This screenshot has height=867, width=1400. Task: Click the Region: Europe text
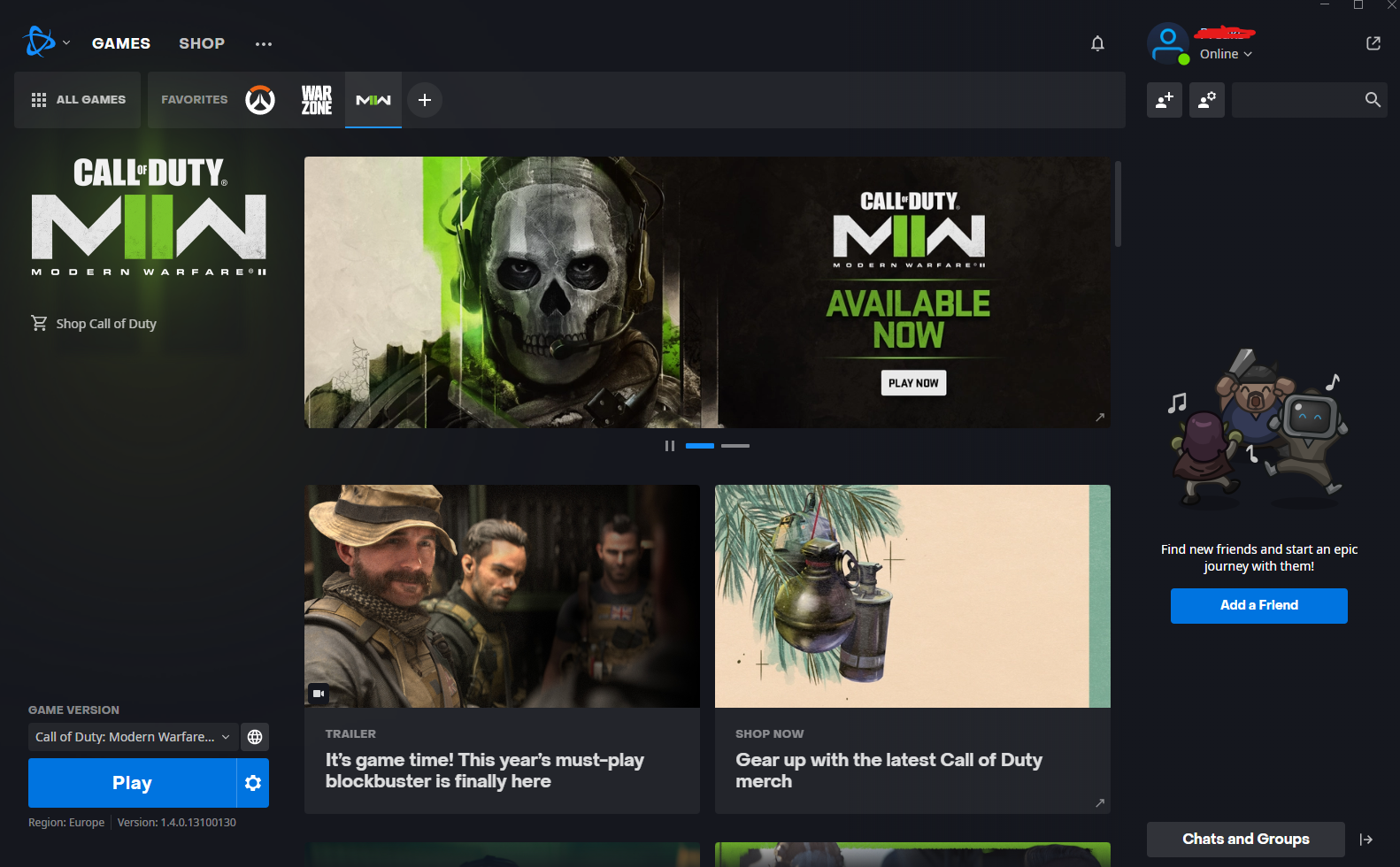pyautogui.click(x=66, y=823)
